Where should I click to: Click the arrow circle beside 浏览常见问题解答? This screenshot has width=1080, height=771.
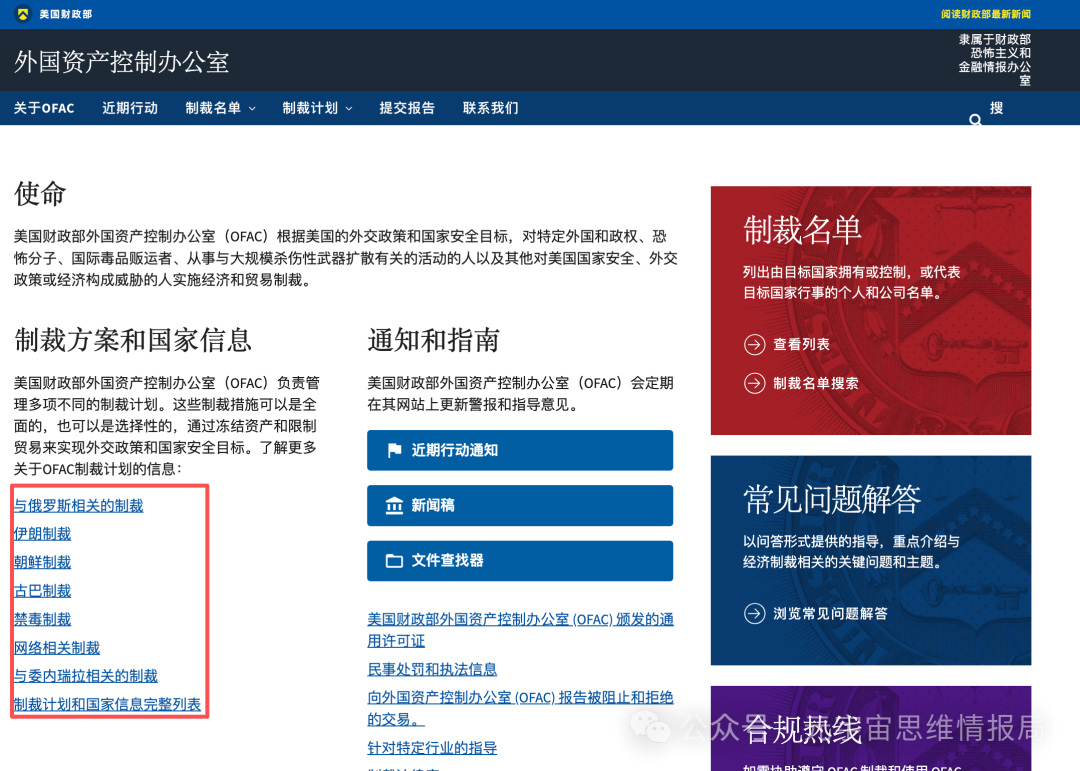click(x=755, y=613)
